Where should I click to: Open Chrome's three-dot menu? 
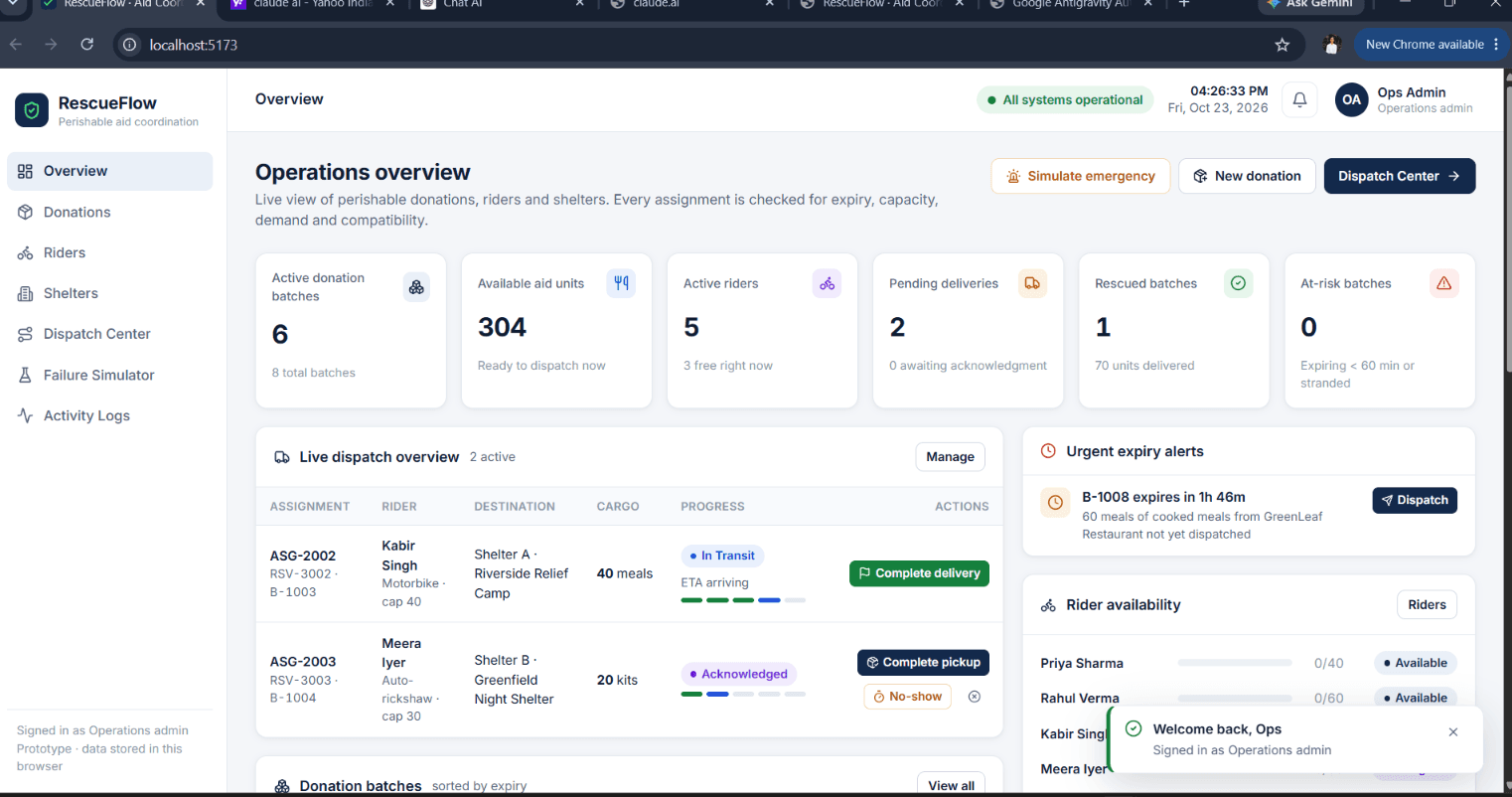[x=1496, y=45]
